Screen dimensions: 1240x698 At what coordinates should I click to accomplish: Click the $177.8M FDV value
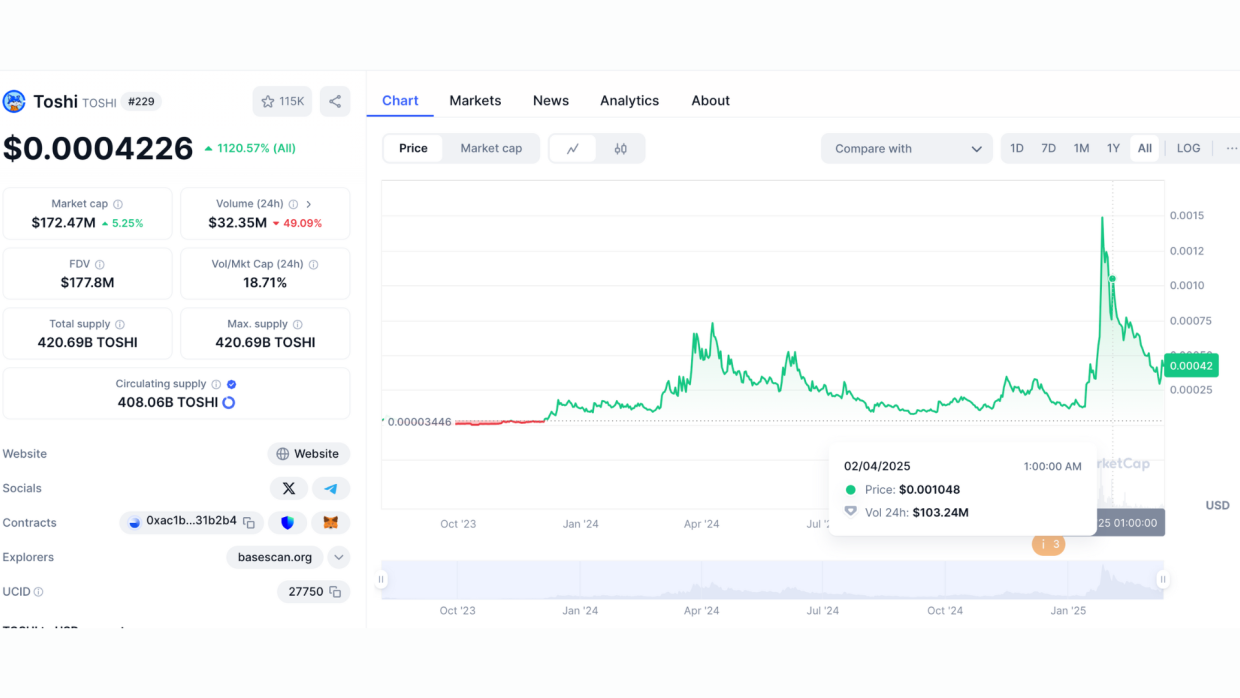coord(88,283)
